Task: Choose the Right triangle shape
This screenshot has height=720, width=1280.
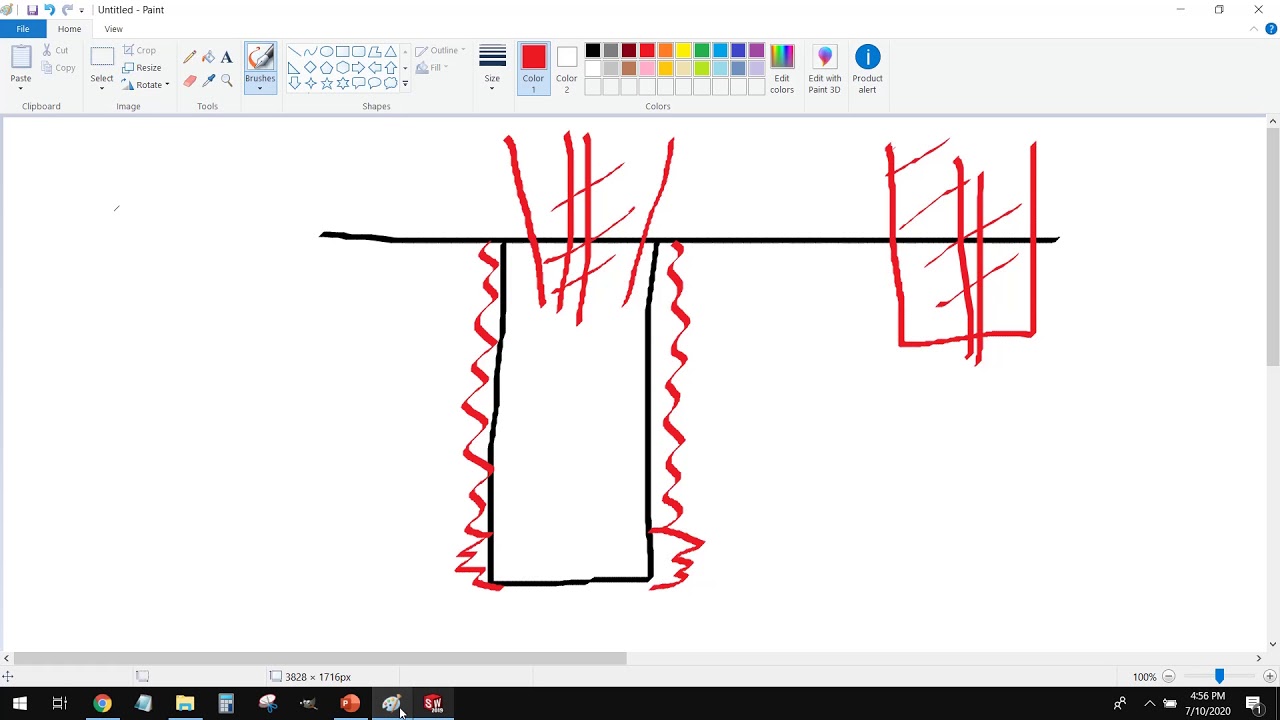Action: [294, 68]
